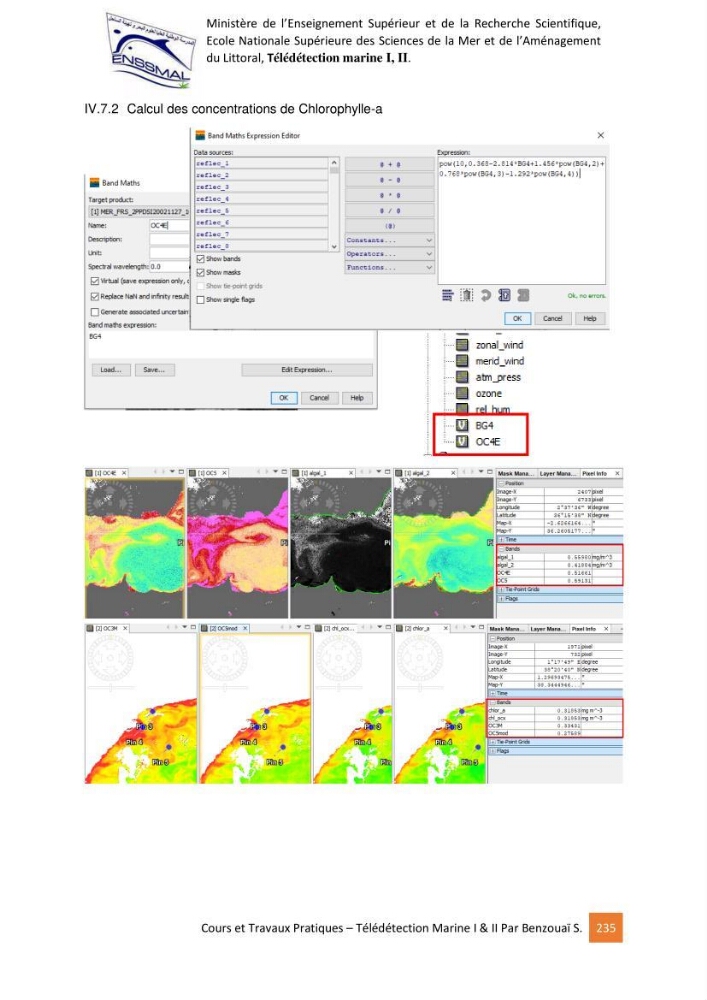
Task: Open Layer Manager tab in lower panel
Action: (548, 629)
